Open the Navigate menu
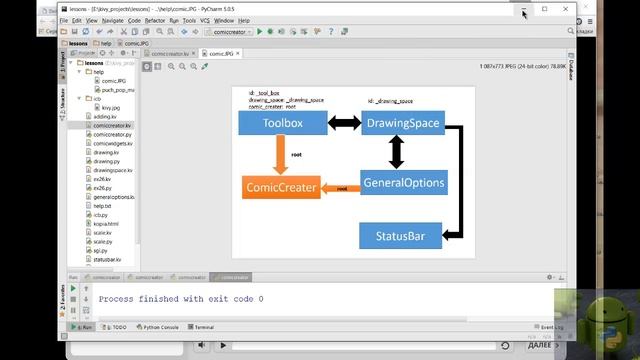 [x=113, y=20]
